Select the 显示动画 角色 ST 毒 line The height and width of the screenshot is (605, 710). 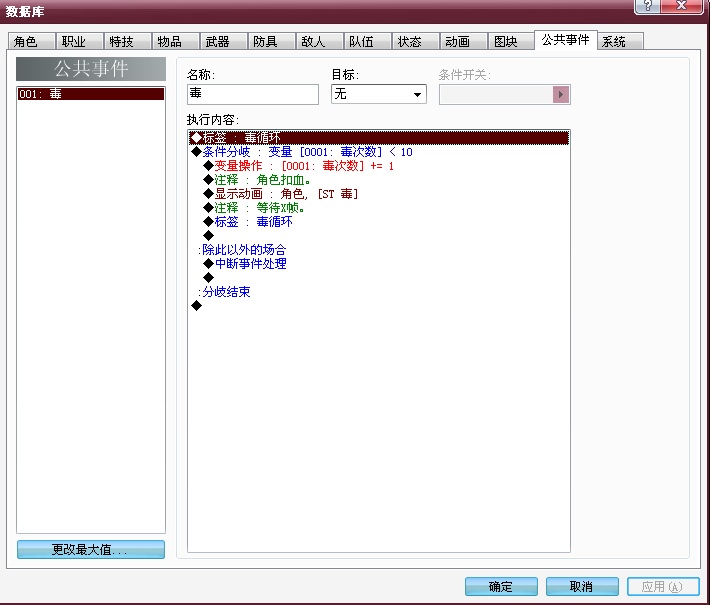379,194
